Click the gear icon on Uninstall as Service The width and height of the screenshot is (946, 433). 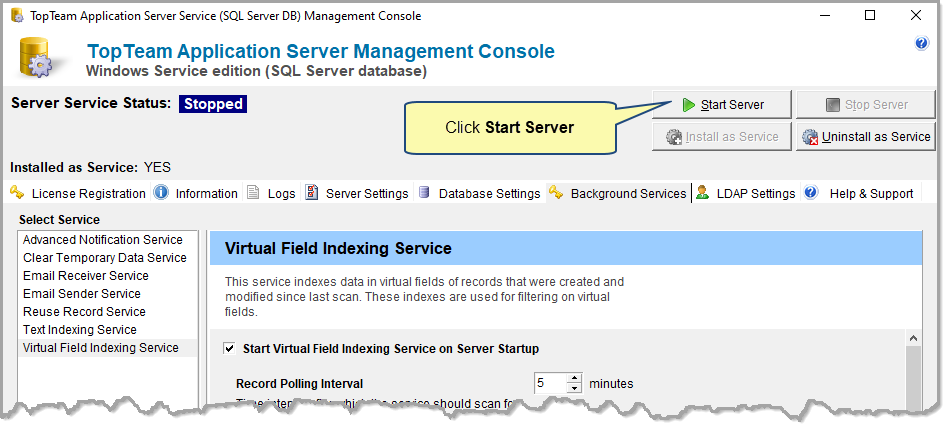coord(810,137)
